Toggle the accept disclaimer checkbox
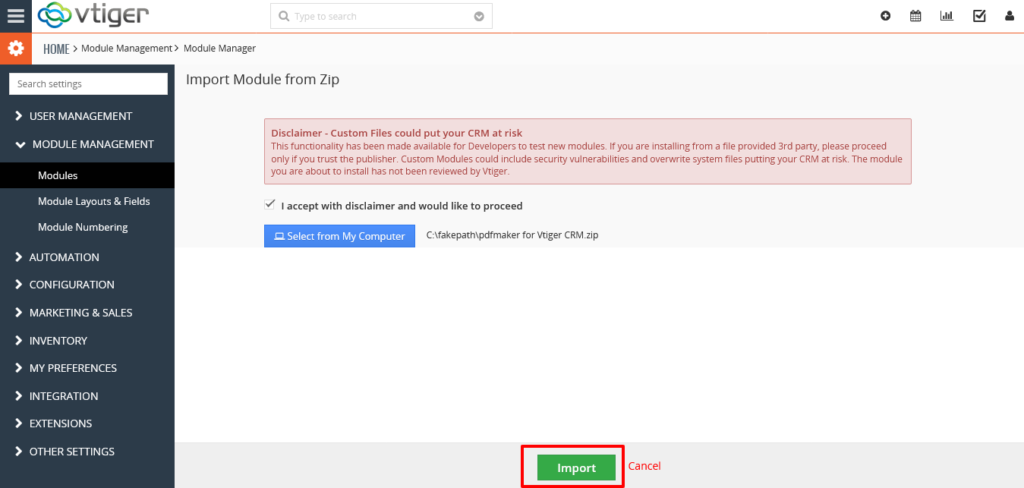The width and height of the screenshot is (1024, 488). [x=269, y=204]
